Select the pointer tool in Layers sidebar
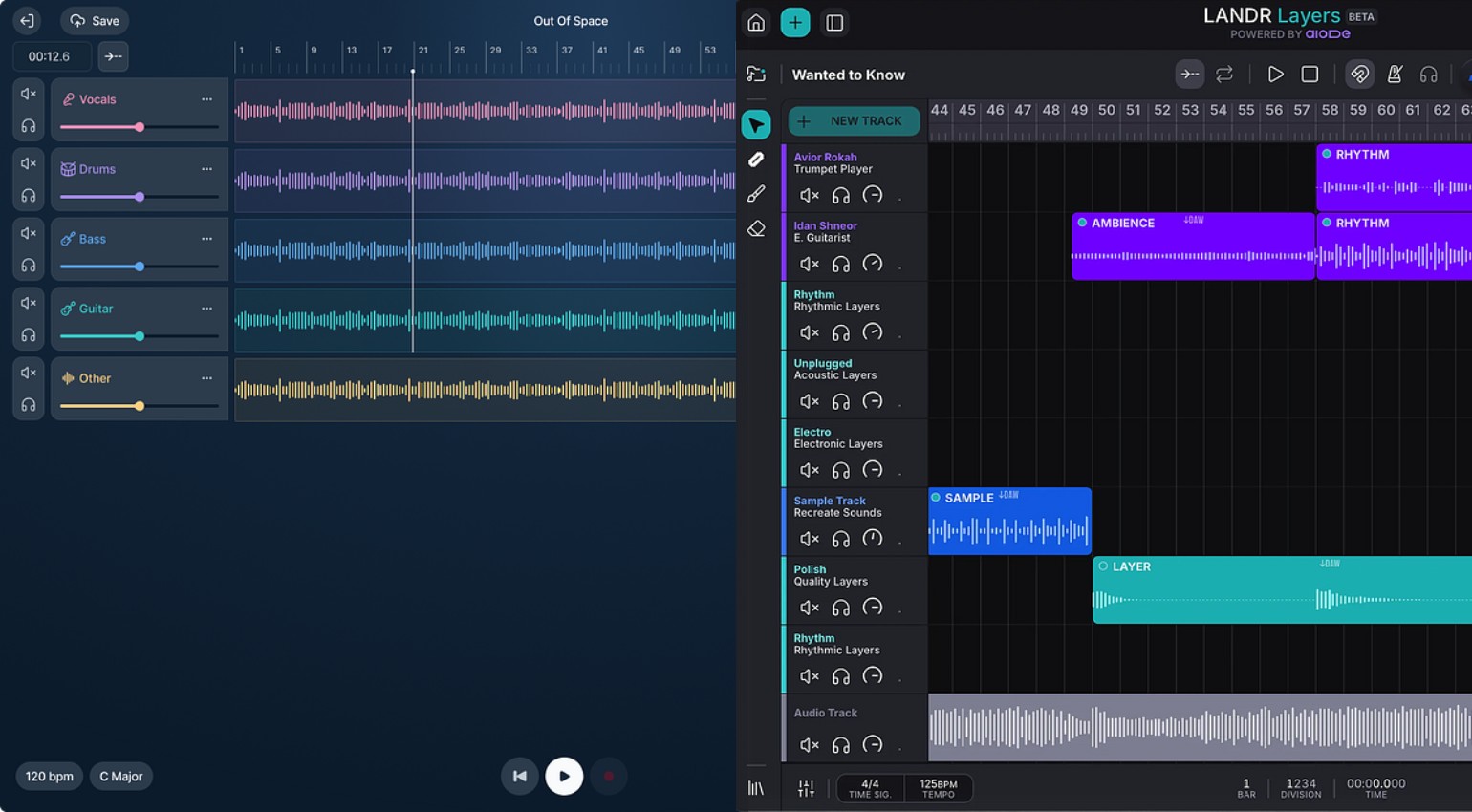The height and width of the screenshot is (812, 1472). [x=756, y=124]
